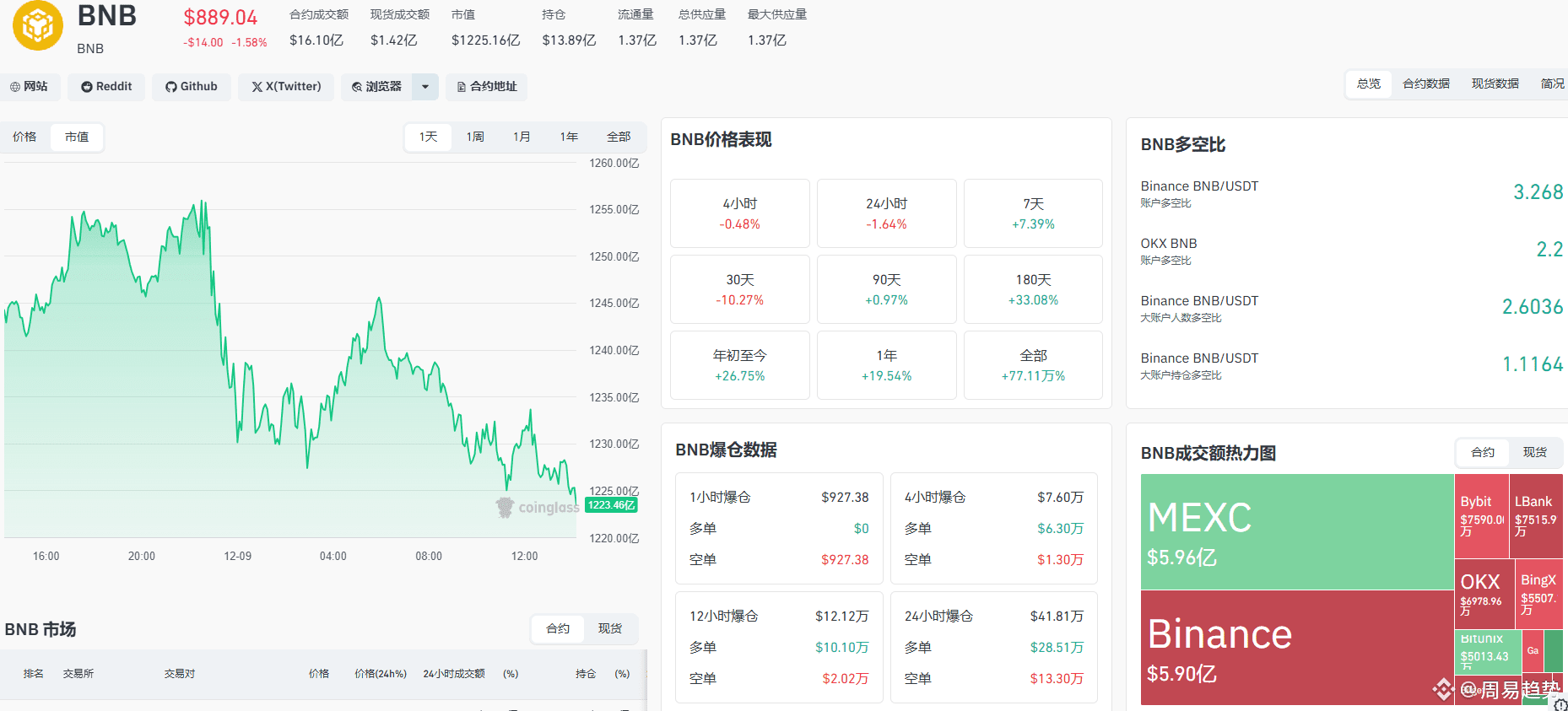Switch to the 总览 overview tab

1368,83
